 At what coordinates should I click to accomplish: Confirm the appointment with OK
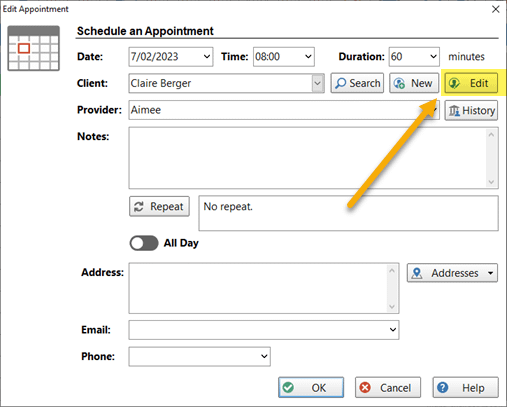(311, 387)
